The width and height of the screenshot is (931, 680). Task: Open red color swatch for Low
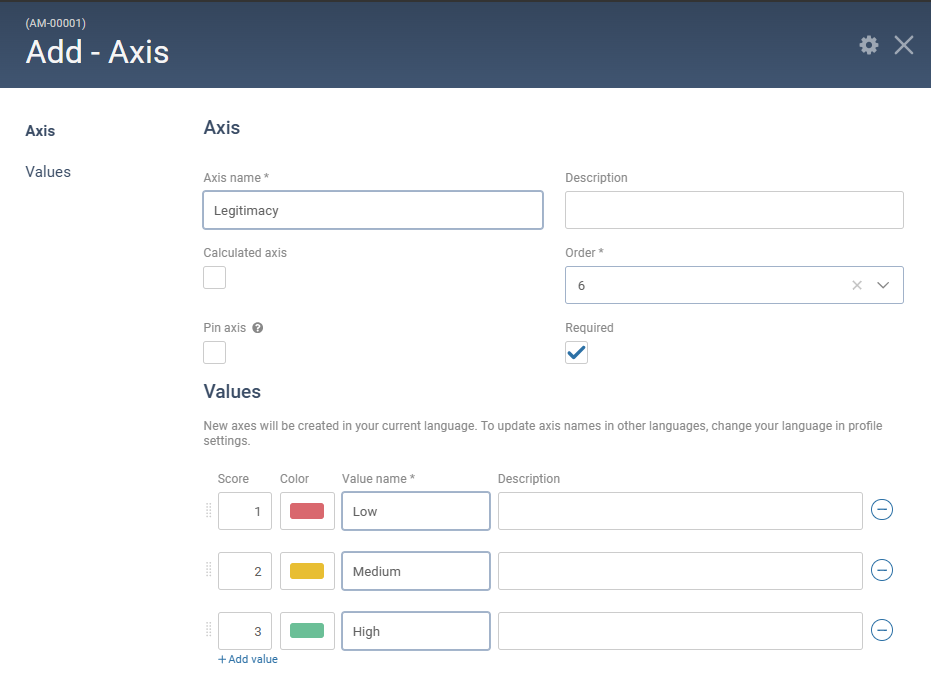pyautogui.click(x=307, y=511)
